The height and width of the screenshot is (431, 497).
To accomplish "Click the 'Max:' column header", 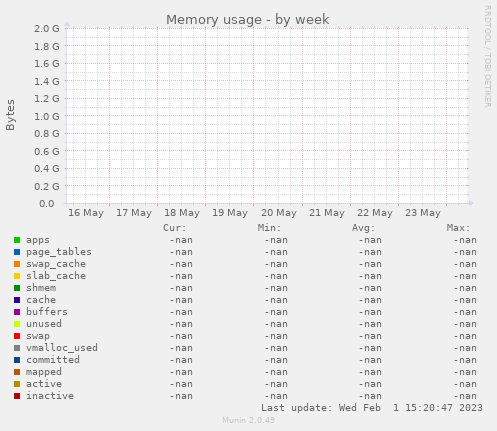I will (x=458, y=228).
